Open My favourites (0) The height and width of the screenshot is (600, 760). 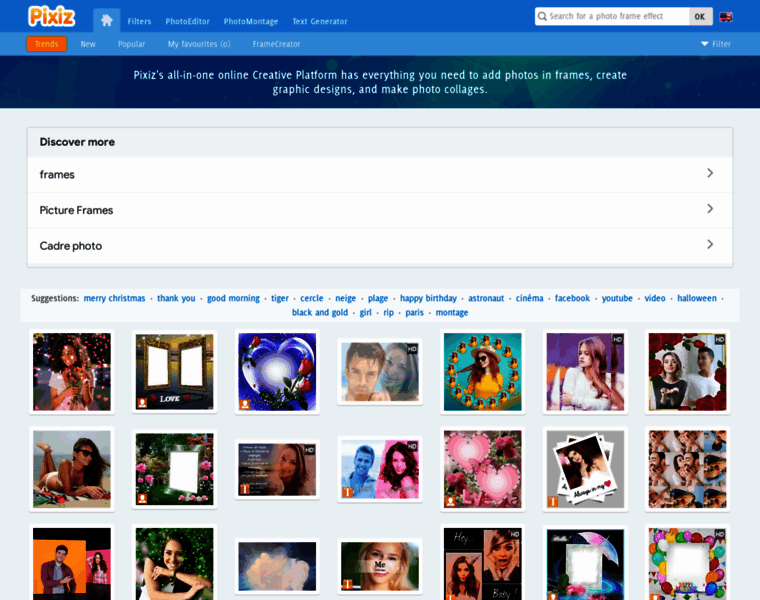pos(199,44)
